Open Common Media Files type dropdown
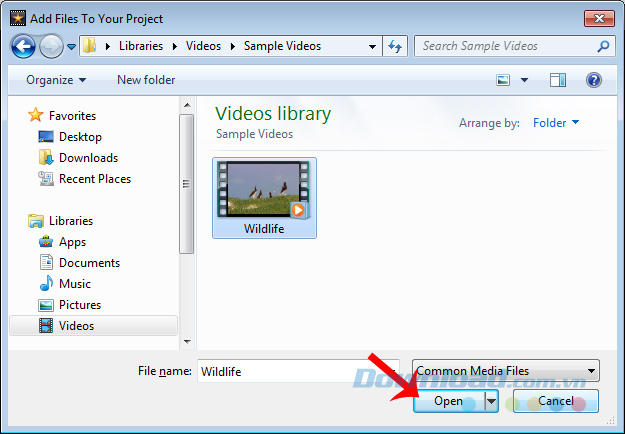625x434 pixels. [506, 371]
